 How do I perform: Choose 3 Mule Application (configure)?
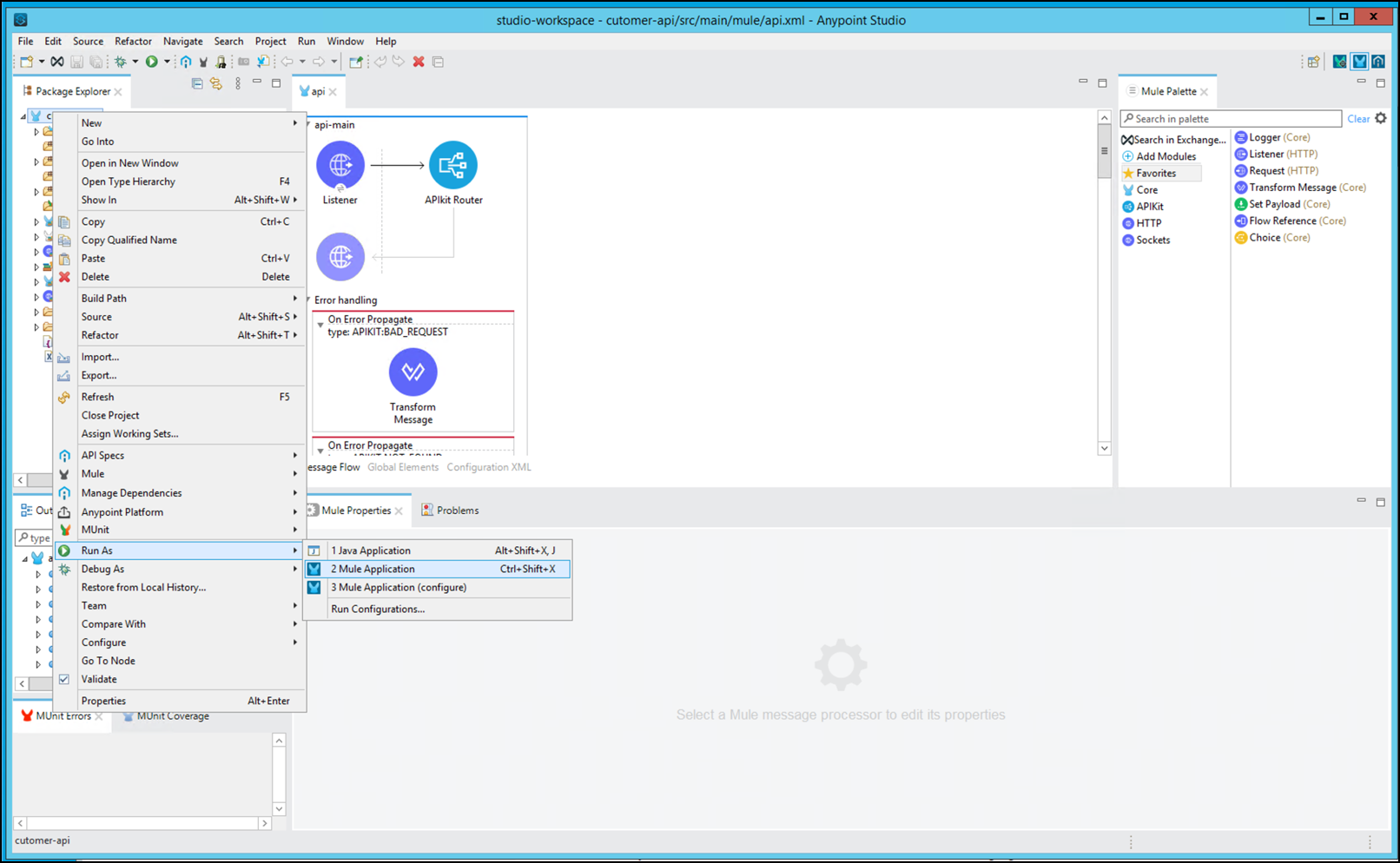pos(439,587)
